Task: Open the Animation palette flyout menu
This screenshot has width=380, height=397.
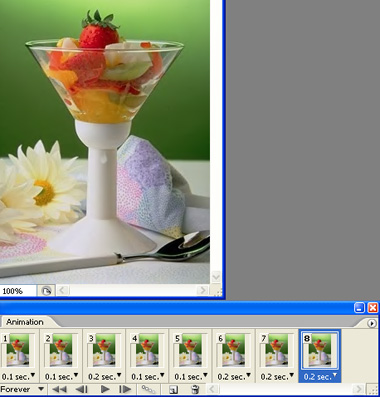Action: [372, 323]
